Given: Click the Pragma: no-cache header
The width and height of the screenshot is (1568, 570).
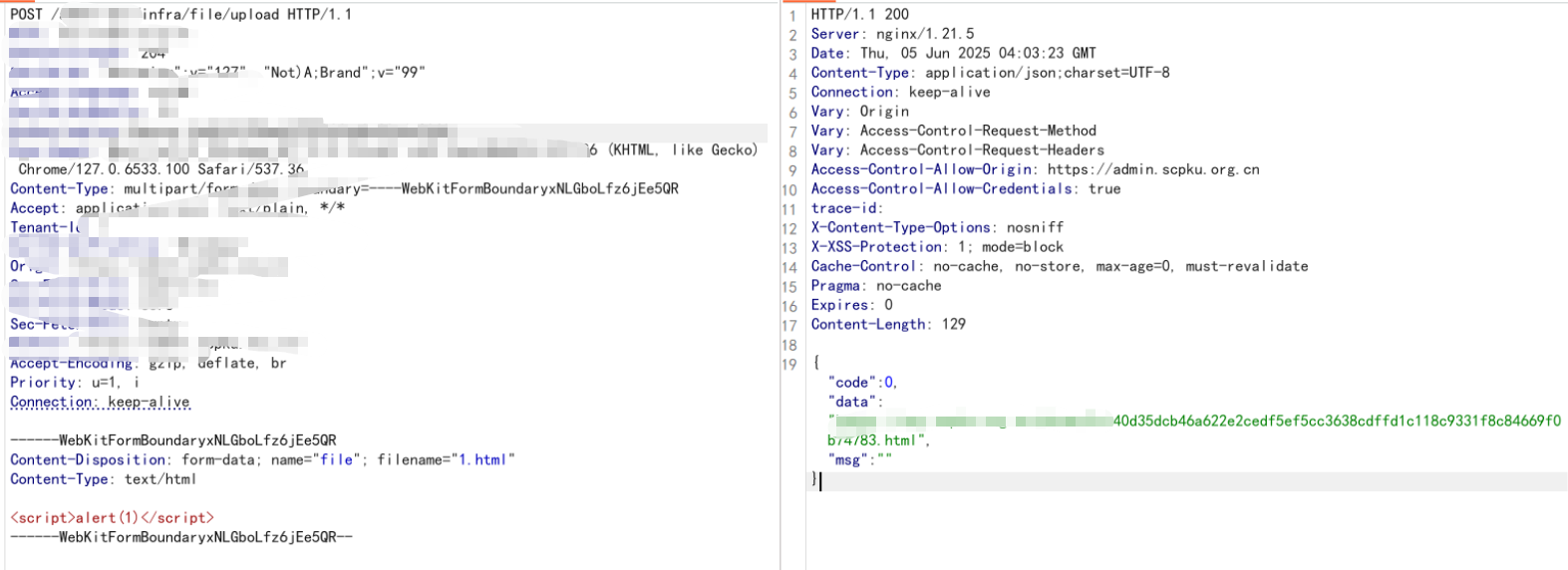Looking at the screenshot, I should coord(876,286).
